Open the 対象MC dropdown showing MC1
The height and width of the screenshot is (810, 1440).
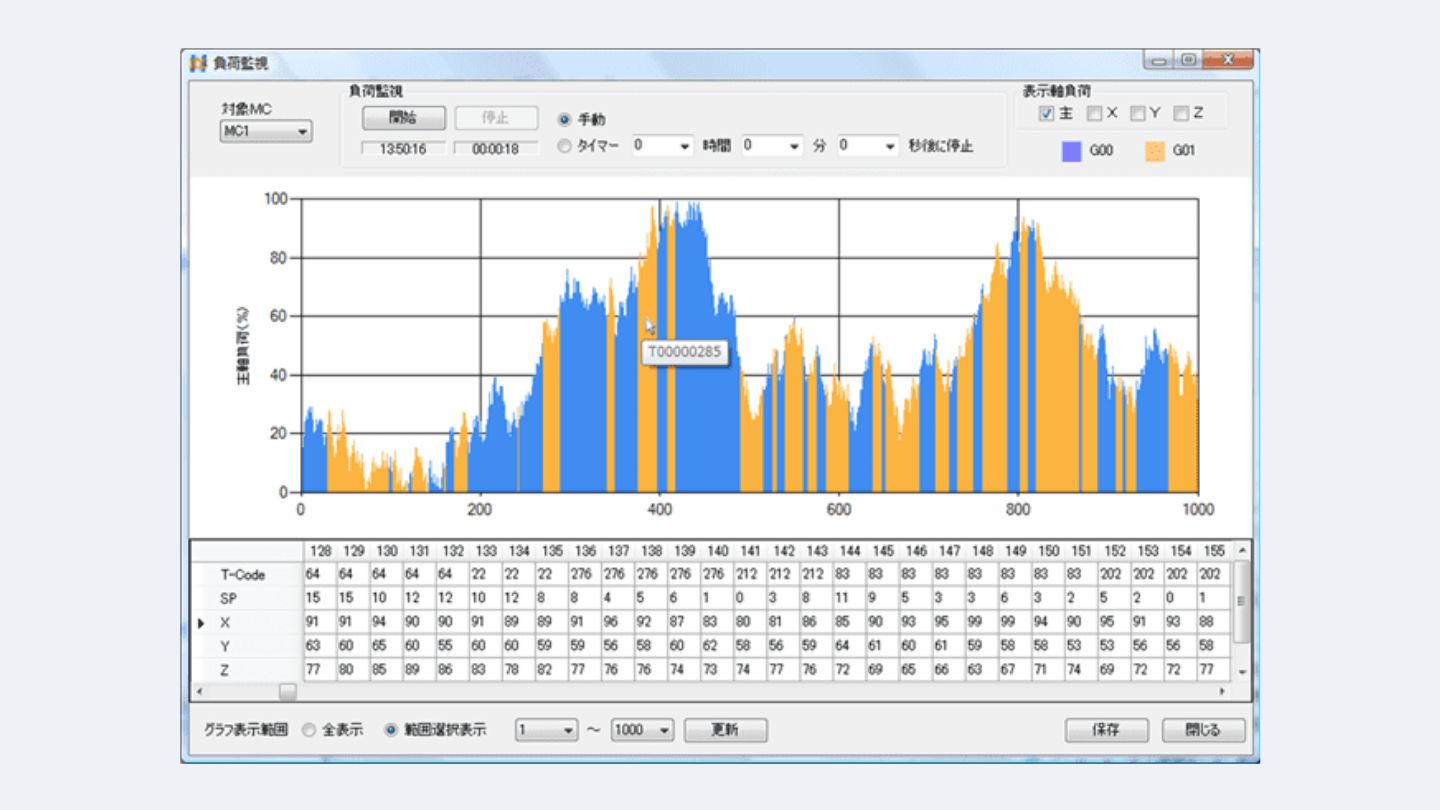[266, 132]
